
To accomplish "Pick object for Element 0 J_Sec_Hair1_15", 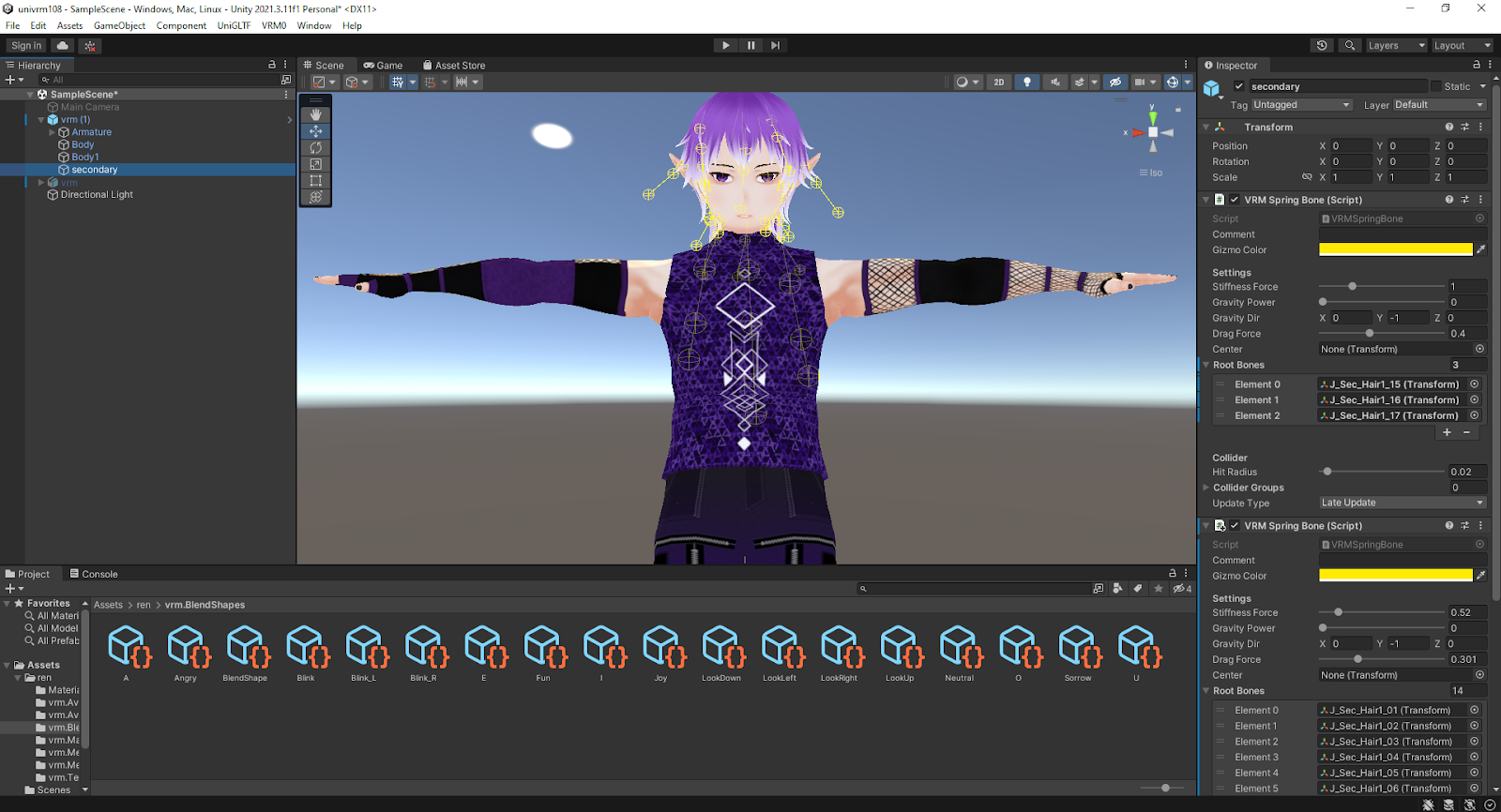I will [1475, 384].
